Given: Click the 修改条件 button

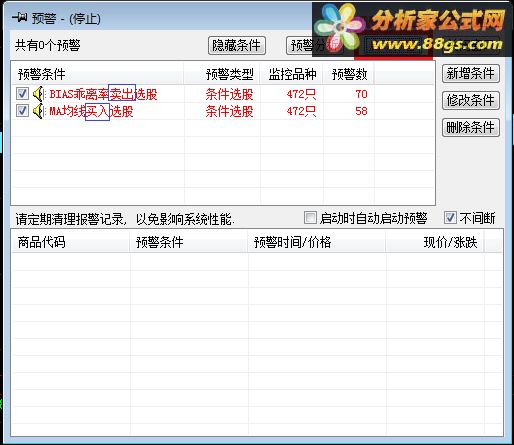Looking at the screenshot, I should (471, 100).
